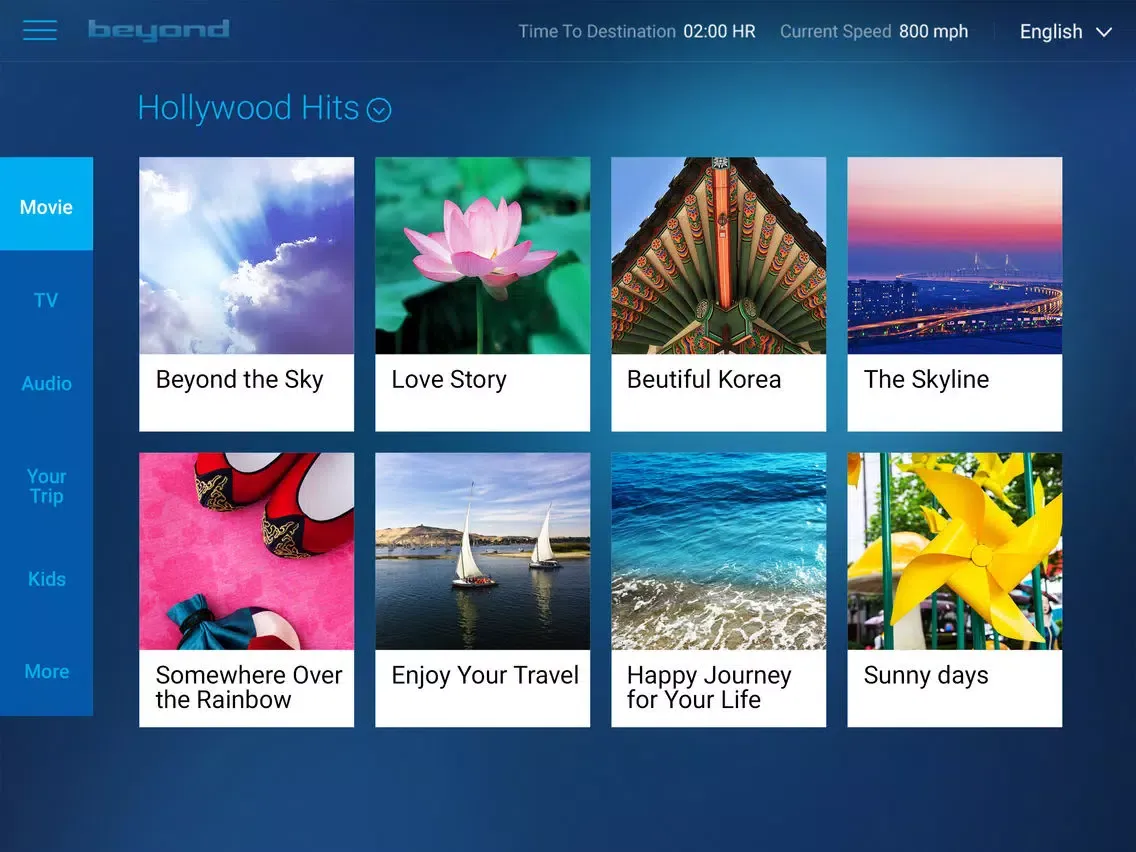Go to the Kids sidebar tab
Image resolution: width=1136 pixels, height=852 pixels.
point(46,579)
